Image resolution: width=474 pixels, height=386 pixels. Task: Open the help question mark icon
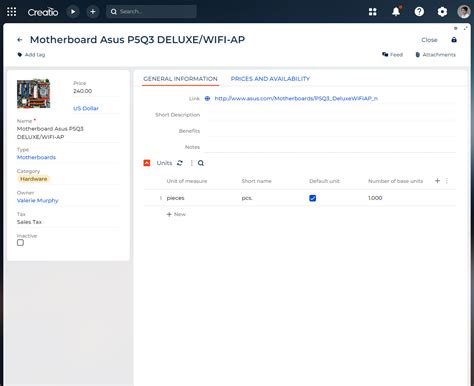pos(419,12)
